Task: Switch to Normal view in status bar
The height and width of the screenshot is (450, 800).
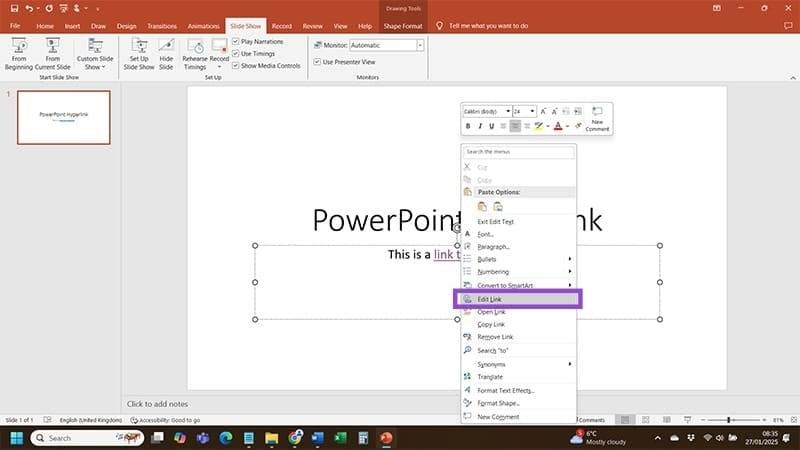Action: coord(625,420)
